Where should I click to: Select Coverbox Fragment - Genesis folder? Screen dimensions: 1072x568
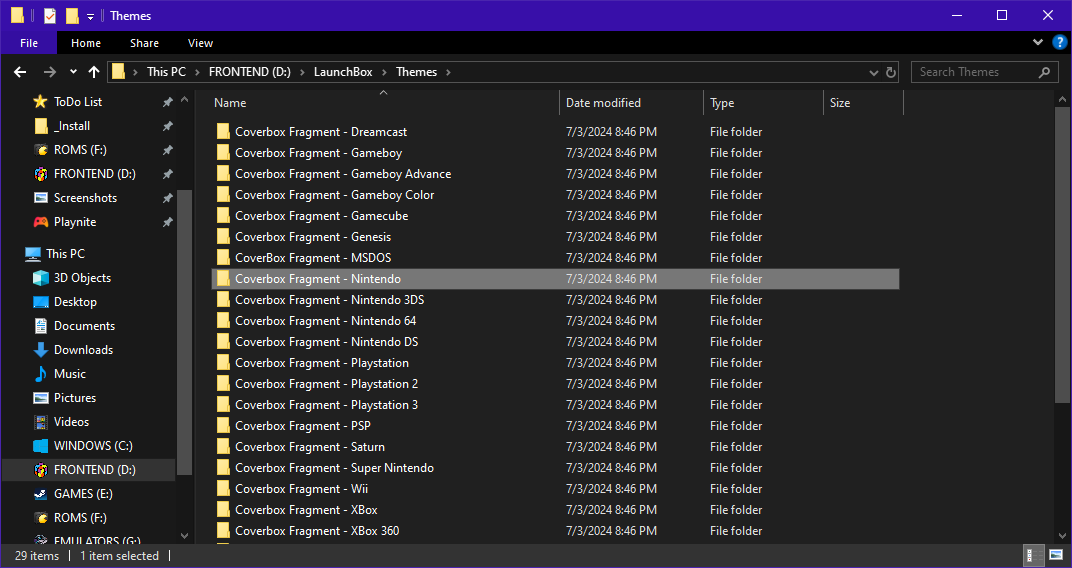pyautogui.click(x=556, y=236)
